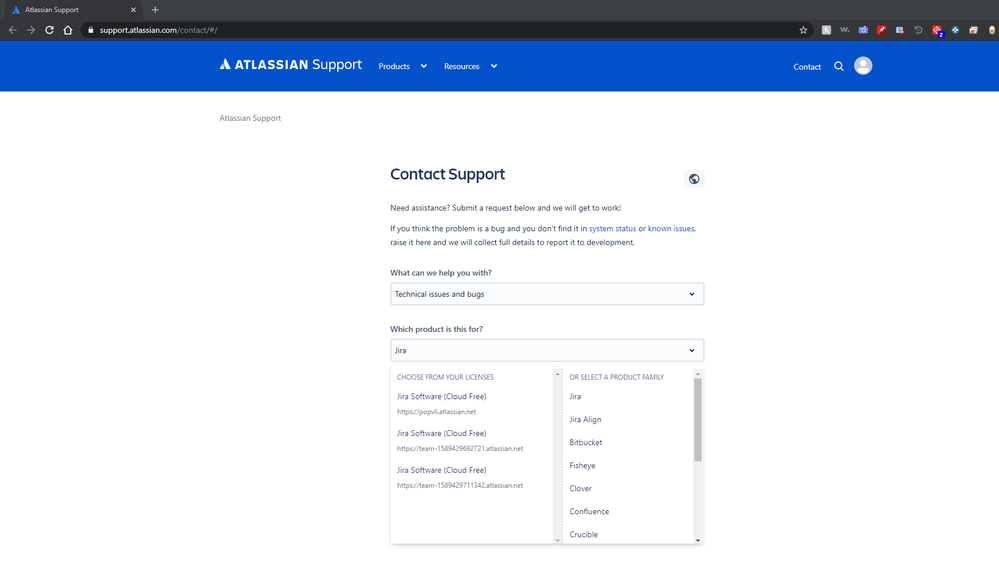Image resolution: width=999 pixels, height=562 pixels.
Task: Click the Atlassian Support breadcrumb
Action: click(250, 118)
